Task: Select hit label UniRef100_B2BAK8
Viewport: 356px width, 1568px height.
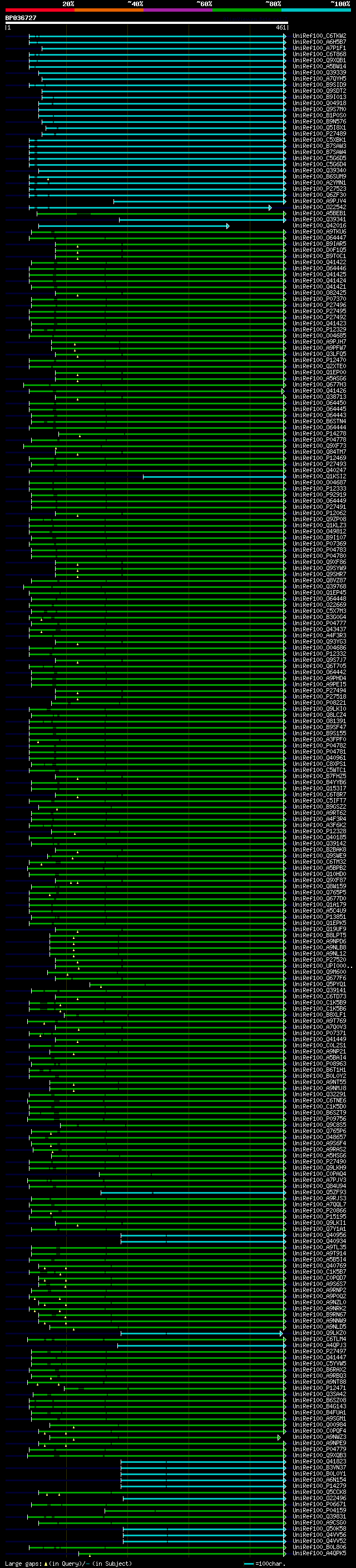Action: tap(319, 850)
